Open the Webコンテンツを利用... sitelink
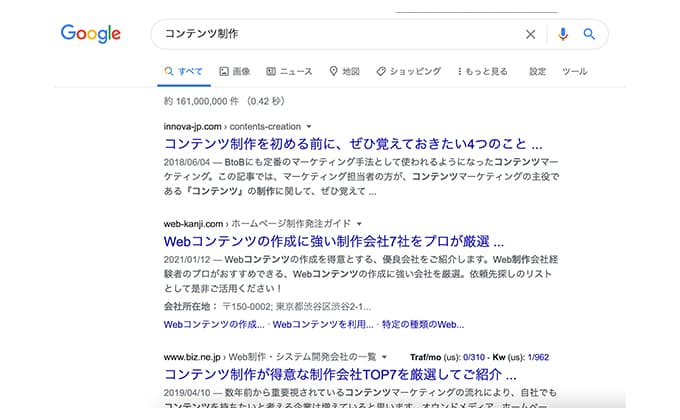 tap(323, 325)
